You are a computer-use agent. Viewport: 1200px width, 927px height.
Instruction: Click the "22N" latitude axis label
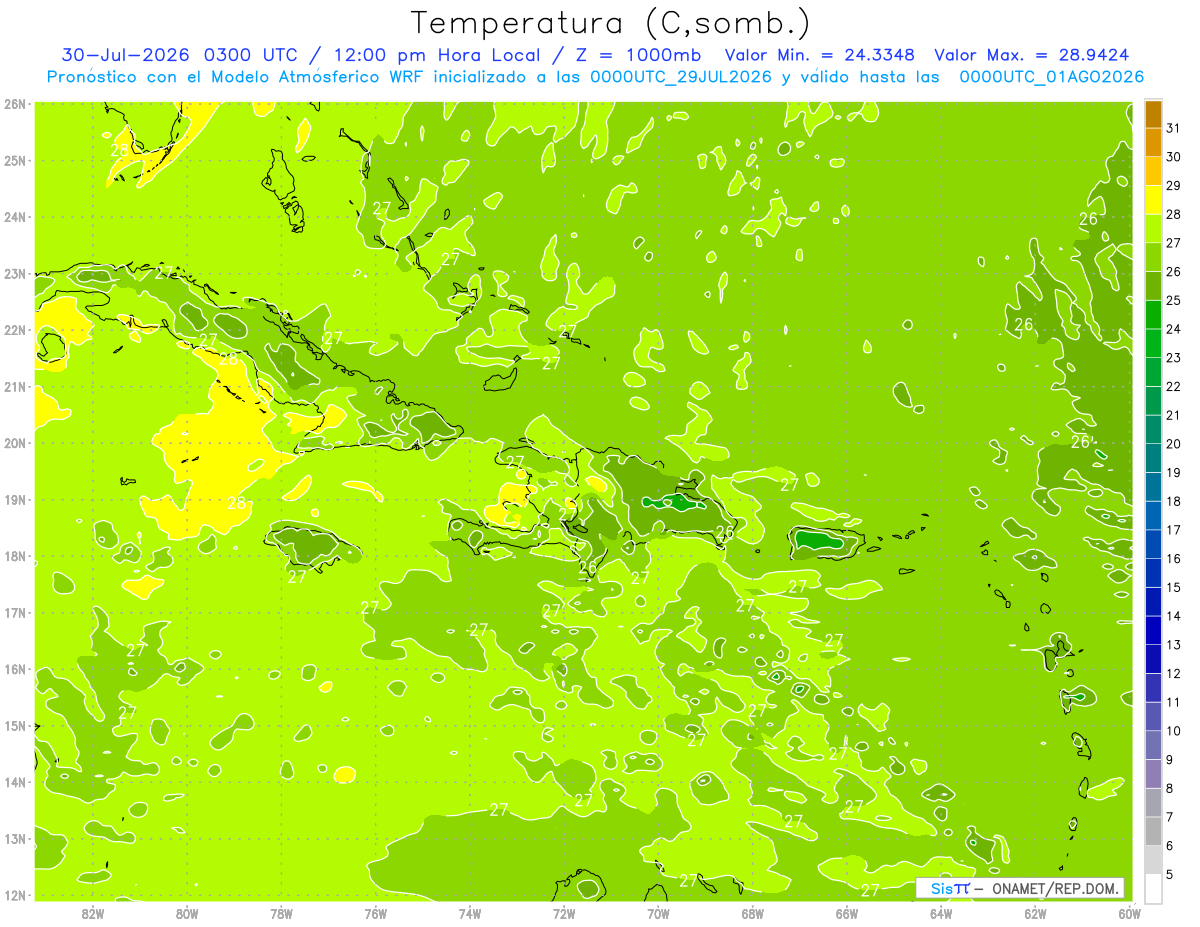pyautogui.click(x=14, y=330)
